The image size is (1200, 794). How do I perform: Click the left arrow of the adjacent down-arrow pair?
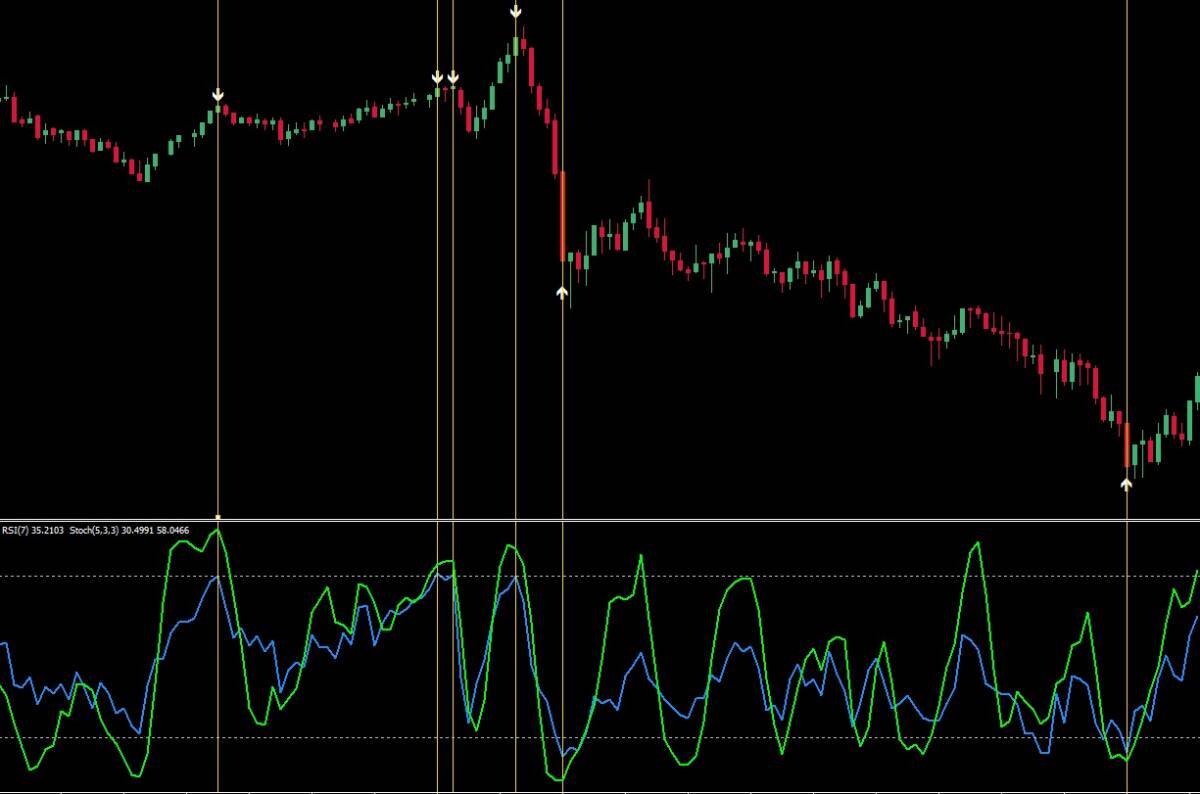437,77
